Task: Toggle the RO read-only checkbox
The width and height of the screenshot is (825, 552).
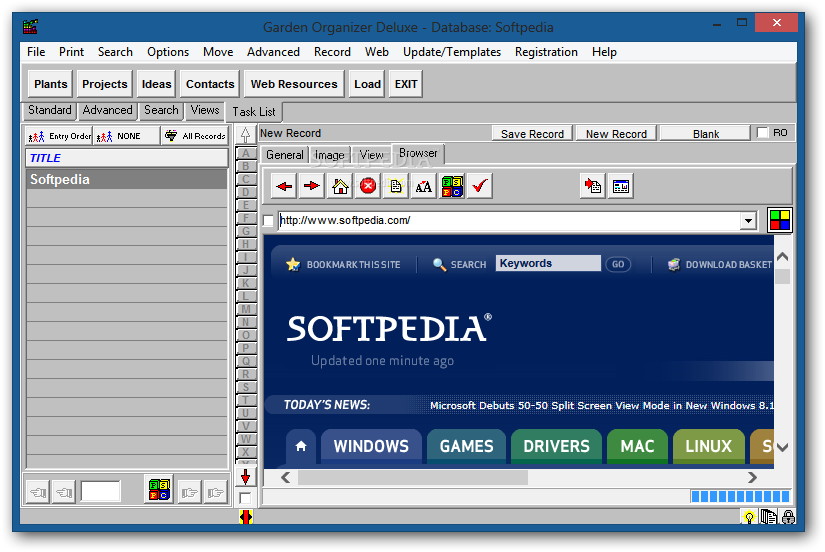Action: click(x=762, y=133)
